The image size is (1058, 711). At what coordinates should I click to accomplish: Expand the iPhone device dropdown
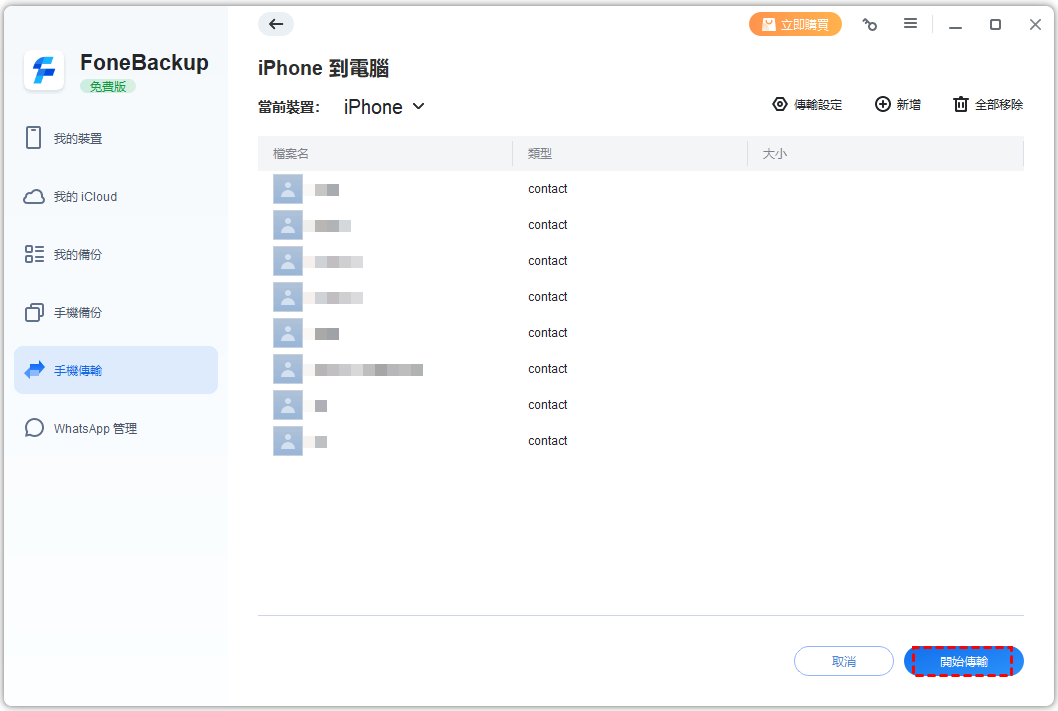[x=384, y=107]
